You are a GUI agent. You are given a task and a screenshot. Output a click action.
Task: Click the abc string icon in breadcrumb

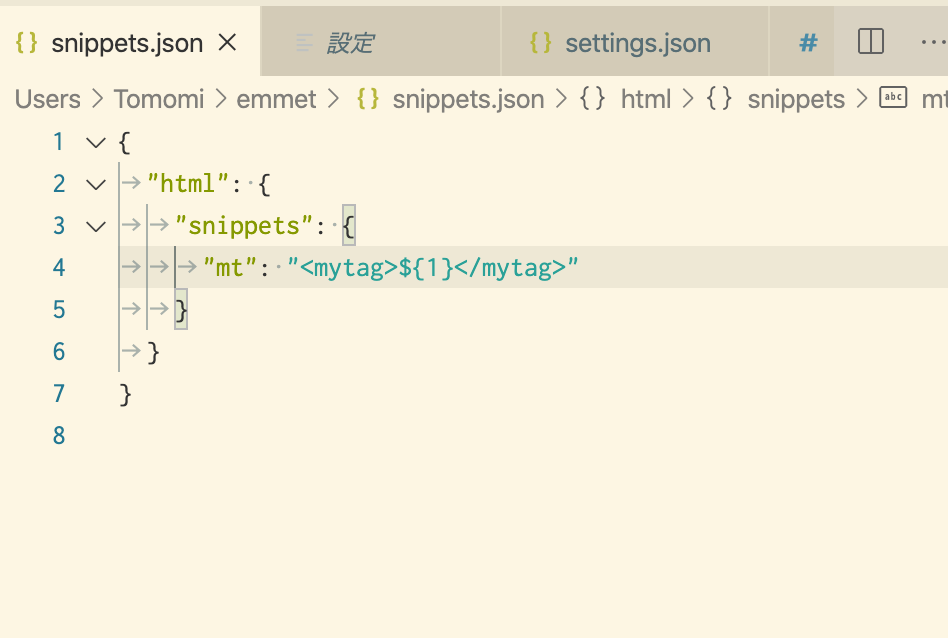coord(893,97)
